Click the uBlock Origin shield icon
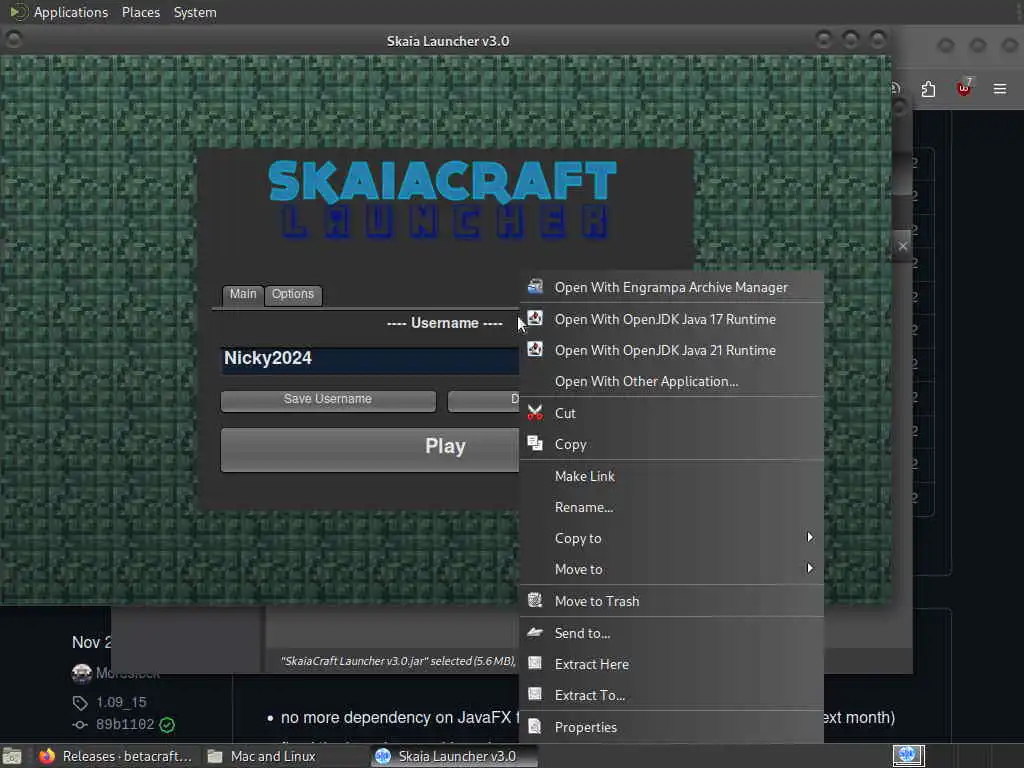Image resolution: width=1024 pixels, height=768 pixels. tap(964, 88)
